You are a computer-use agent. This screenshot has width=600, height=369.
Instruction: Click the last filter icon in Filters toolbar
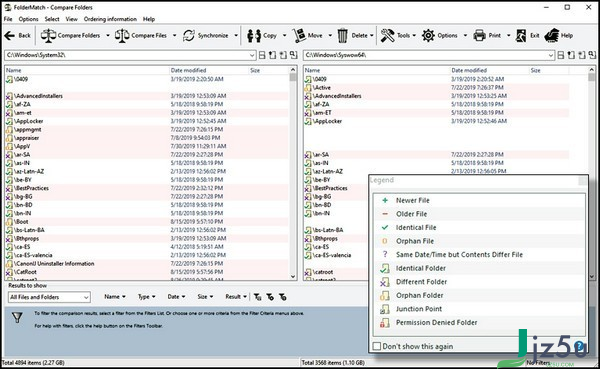click(282, 297)
